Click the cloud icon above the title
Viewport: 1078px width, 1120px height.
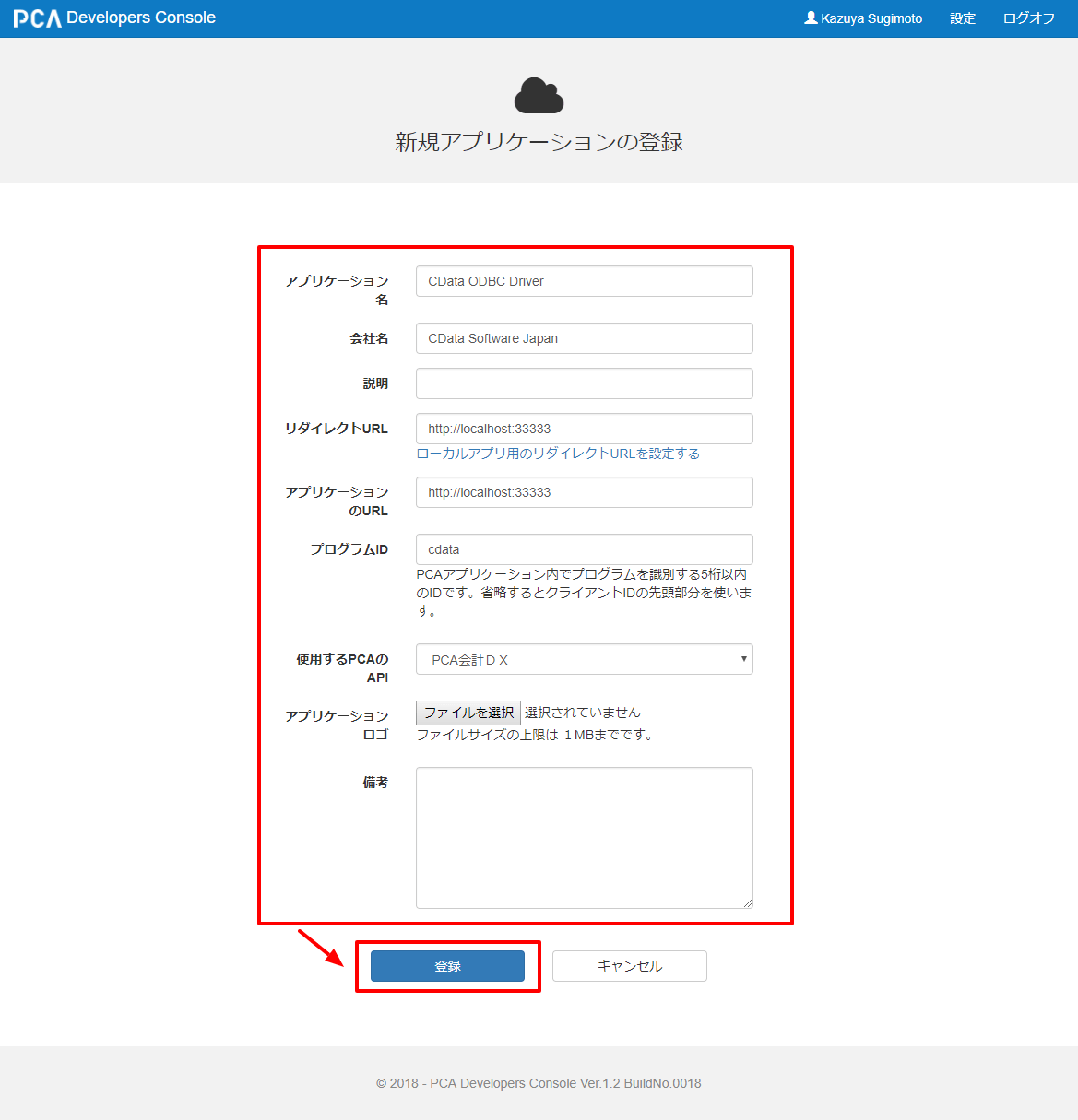(x=539, y=96)
